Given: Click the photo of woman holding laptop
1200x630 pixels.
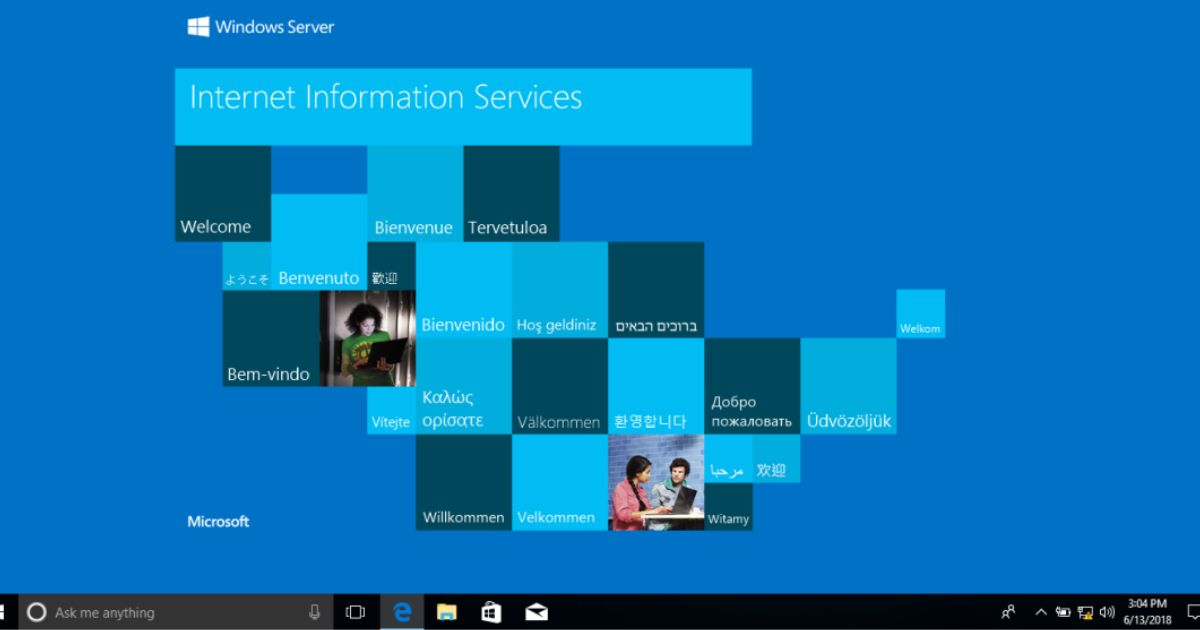Looking at the screenshot, I should (x=367, y=338).
